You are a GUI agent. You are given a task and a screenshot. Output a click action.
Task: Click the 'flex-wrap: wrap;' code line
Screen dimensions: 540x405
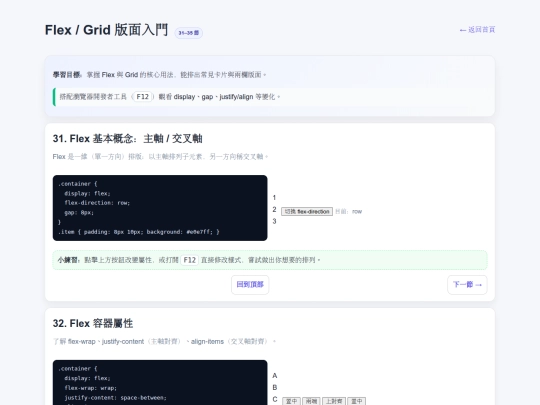click(90, 388)
